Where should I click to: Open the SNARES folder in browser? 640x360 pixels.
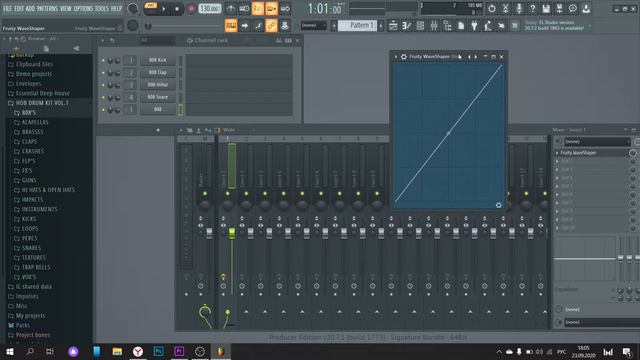point(31,248)
